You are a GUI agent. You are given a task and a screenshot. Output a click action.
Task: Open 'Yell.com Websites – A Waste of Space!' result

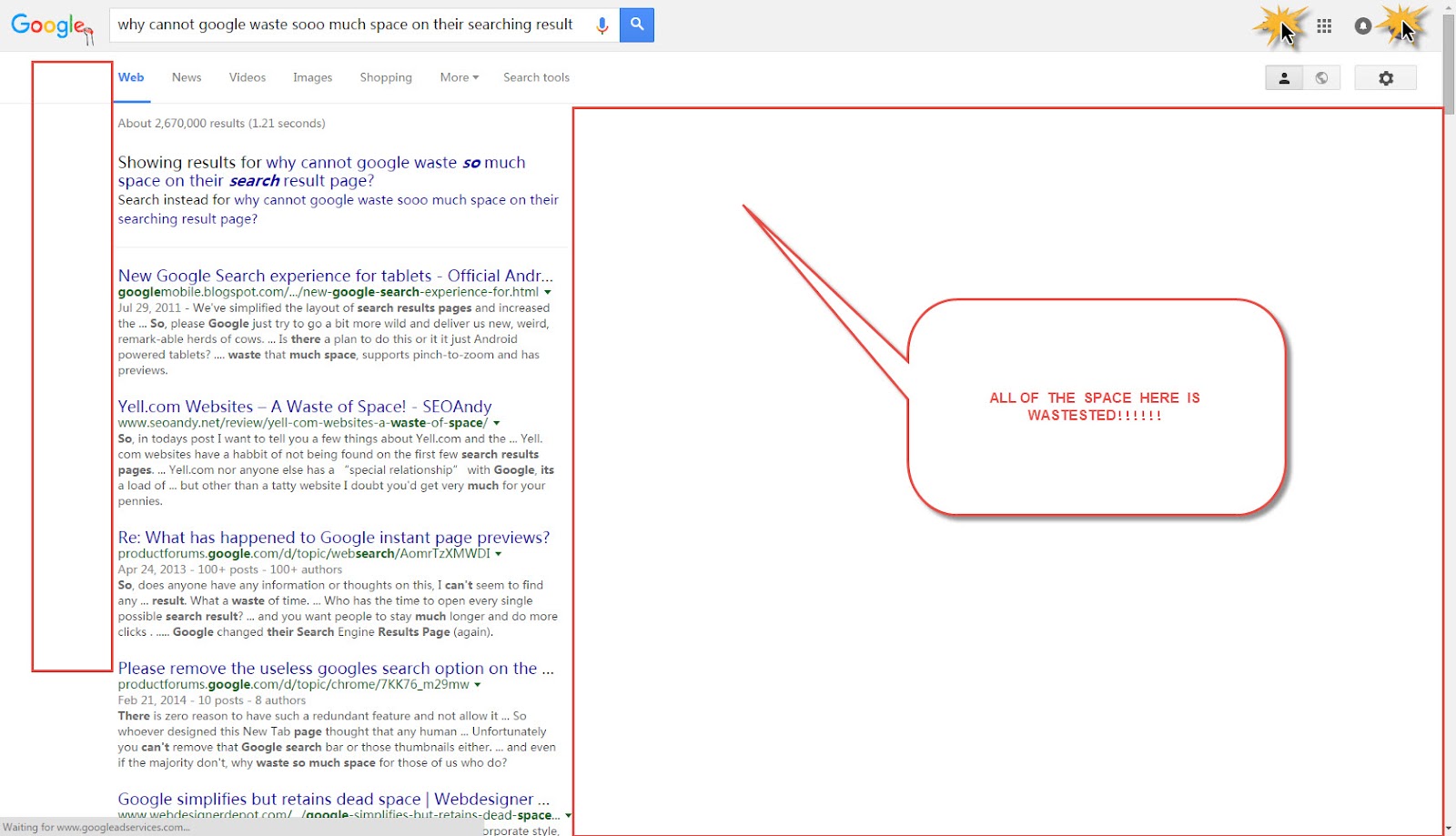click(x=305, y=407)
